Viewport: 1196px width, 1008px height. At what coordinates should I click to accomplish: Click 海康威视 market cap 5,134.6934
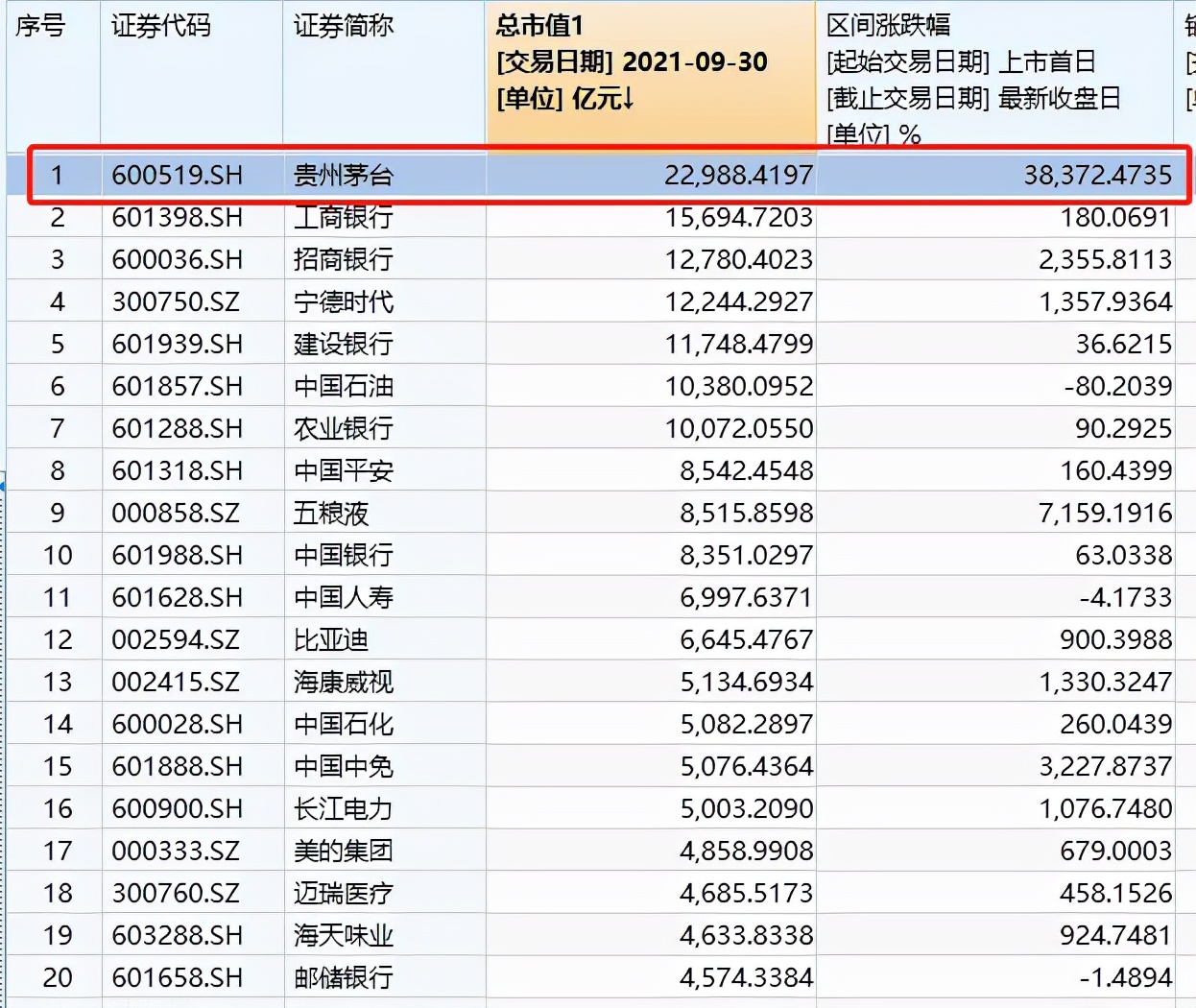[x=746, y=683]
